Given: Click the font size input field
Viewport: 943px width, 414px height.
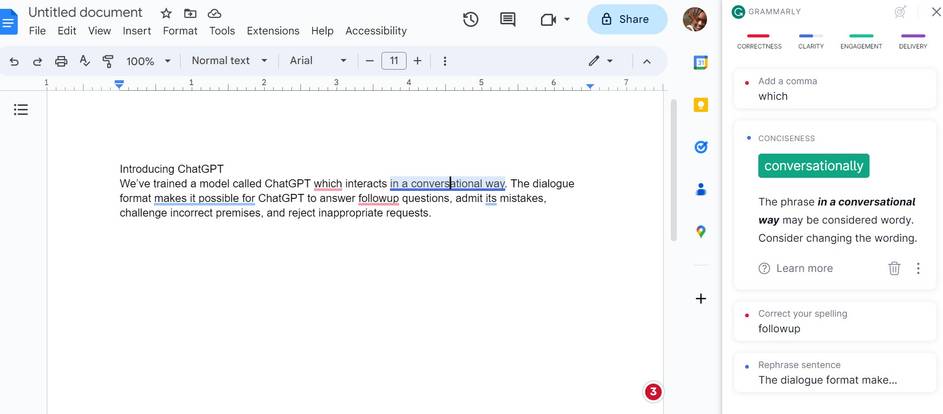Looking at the screenshot, I should [x=394, y=61].
